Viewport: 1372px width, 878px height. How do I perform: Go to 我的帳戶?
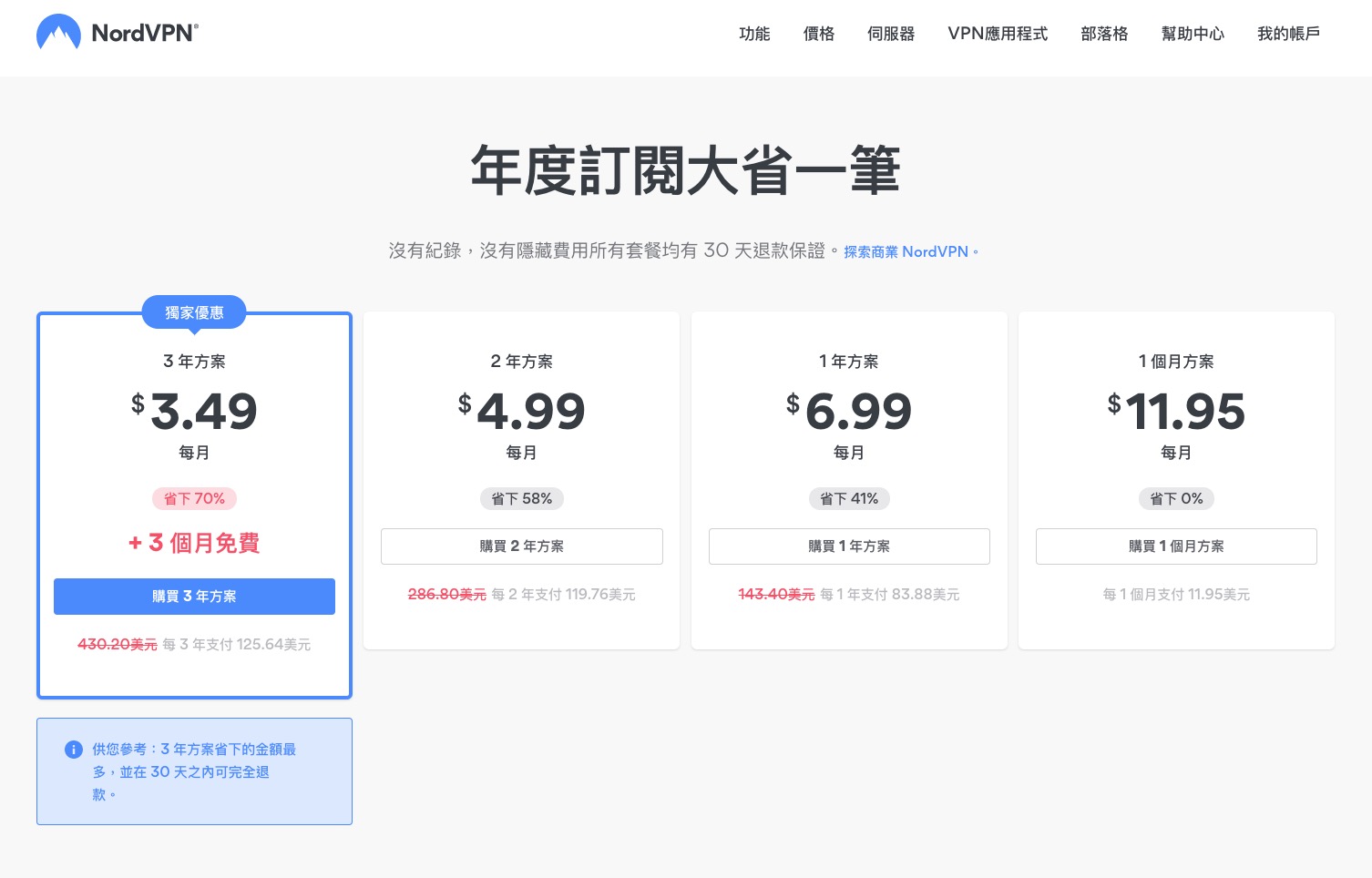tap(1288, 34)
